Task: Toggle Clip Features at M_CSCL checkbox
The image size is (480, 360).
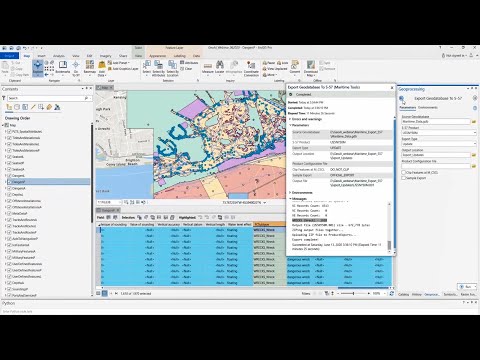Action: coord(403,172)
